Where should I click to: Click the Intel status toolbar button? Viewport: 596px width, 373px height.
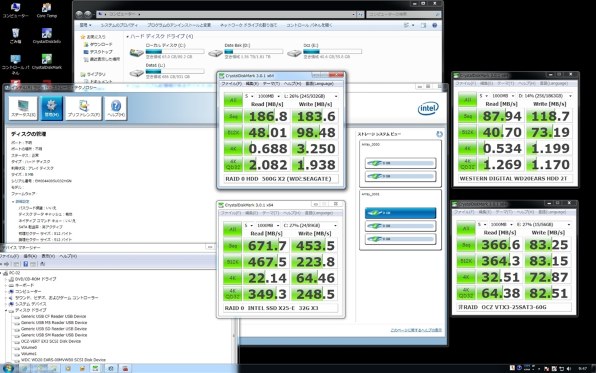click(23, 108)
